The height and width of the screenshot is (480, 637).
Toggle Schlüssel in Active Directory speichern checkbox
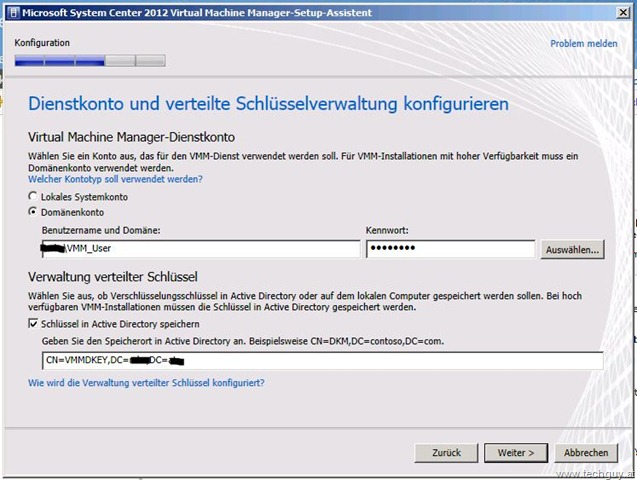(33, 324)
